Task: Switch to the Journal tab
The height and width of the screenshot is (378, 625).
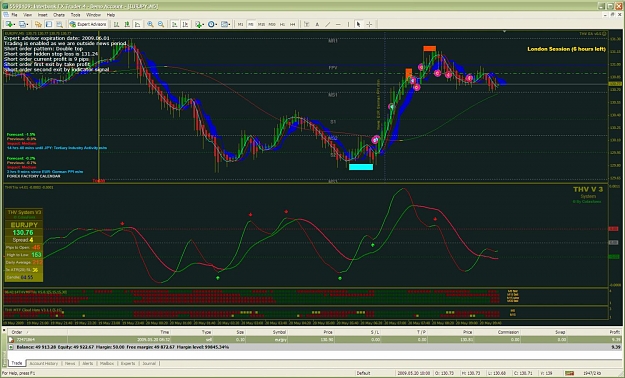Action: [149, 363]
